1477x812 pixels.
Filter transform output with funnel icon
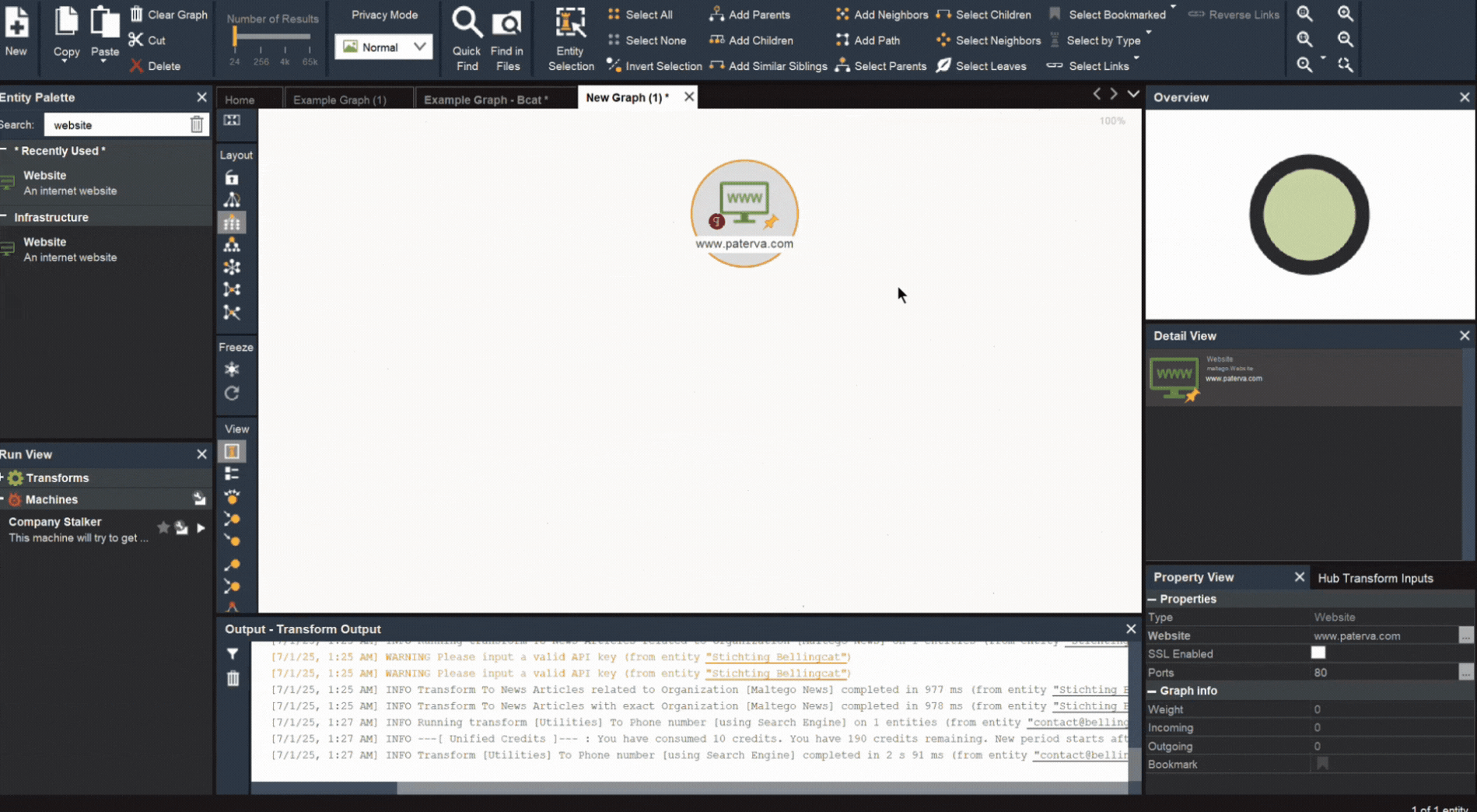point(233,654)
